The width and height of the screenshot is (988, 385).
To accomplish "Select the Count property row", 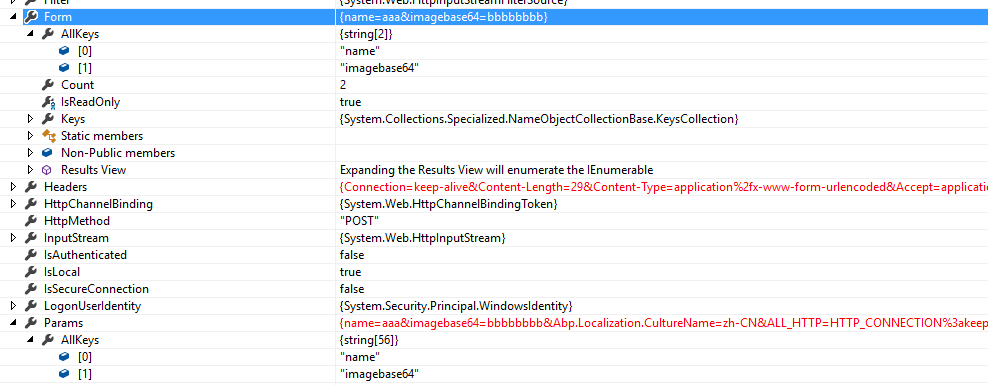I will coord(78,85).
